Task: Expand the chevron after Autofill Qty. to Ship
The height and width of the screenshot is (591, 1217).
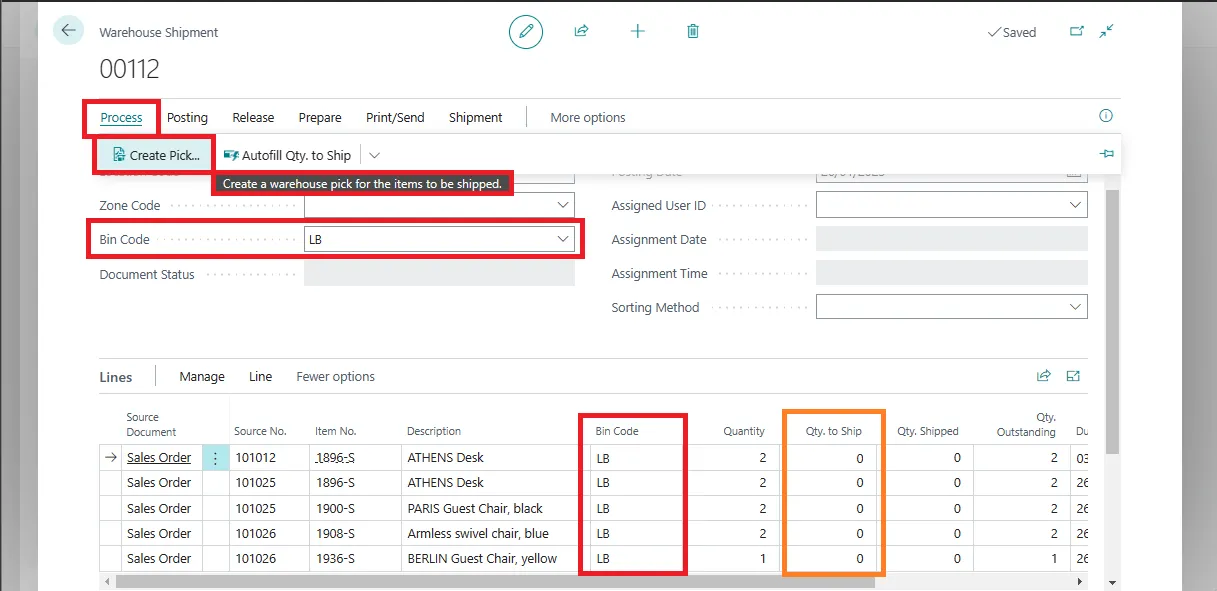Action: (x=374, y=155)
